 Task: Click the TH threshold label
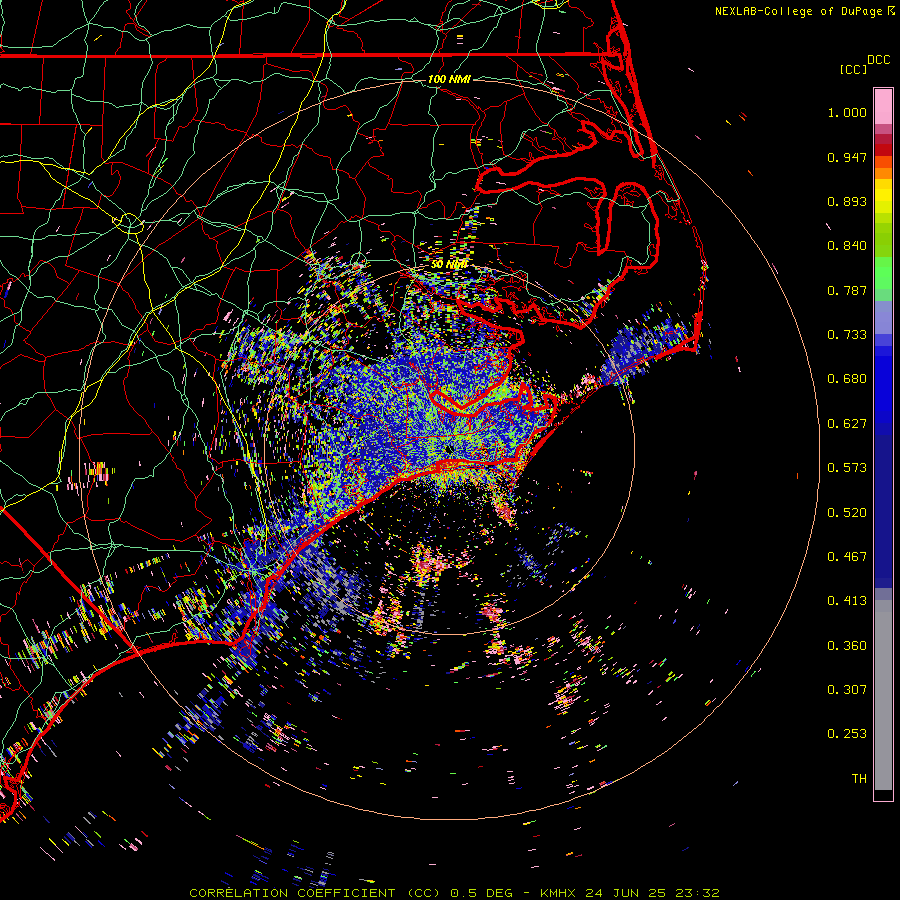pyautogui.click(x=859, y=779)
